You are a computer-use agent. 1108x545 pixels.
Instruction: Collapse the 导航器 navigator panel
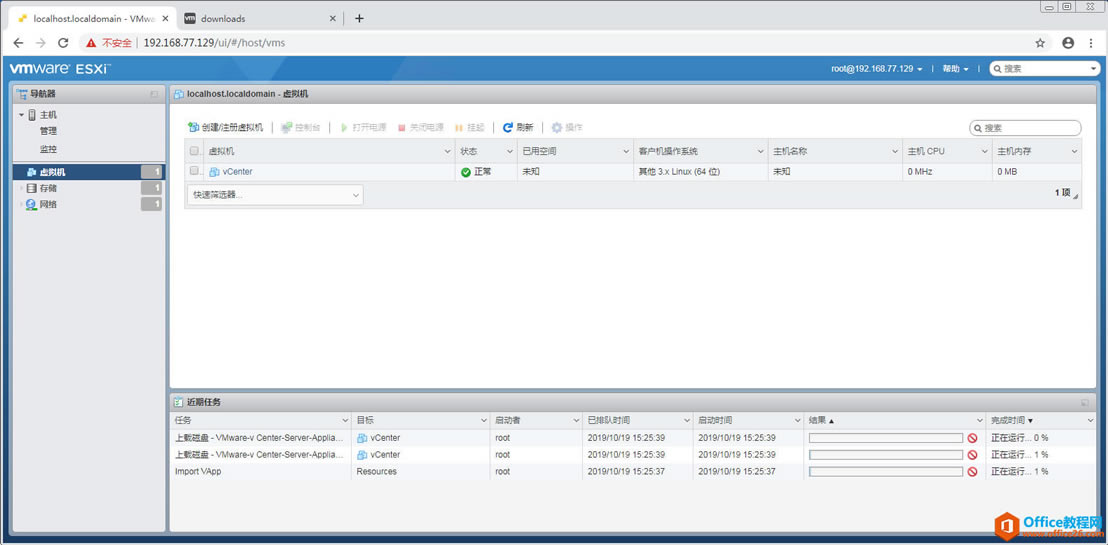point(154,94)
